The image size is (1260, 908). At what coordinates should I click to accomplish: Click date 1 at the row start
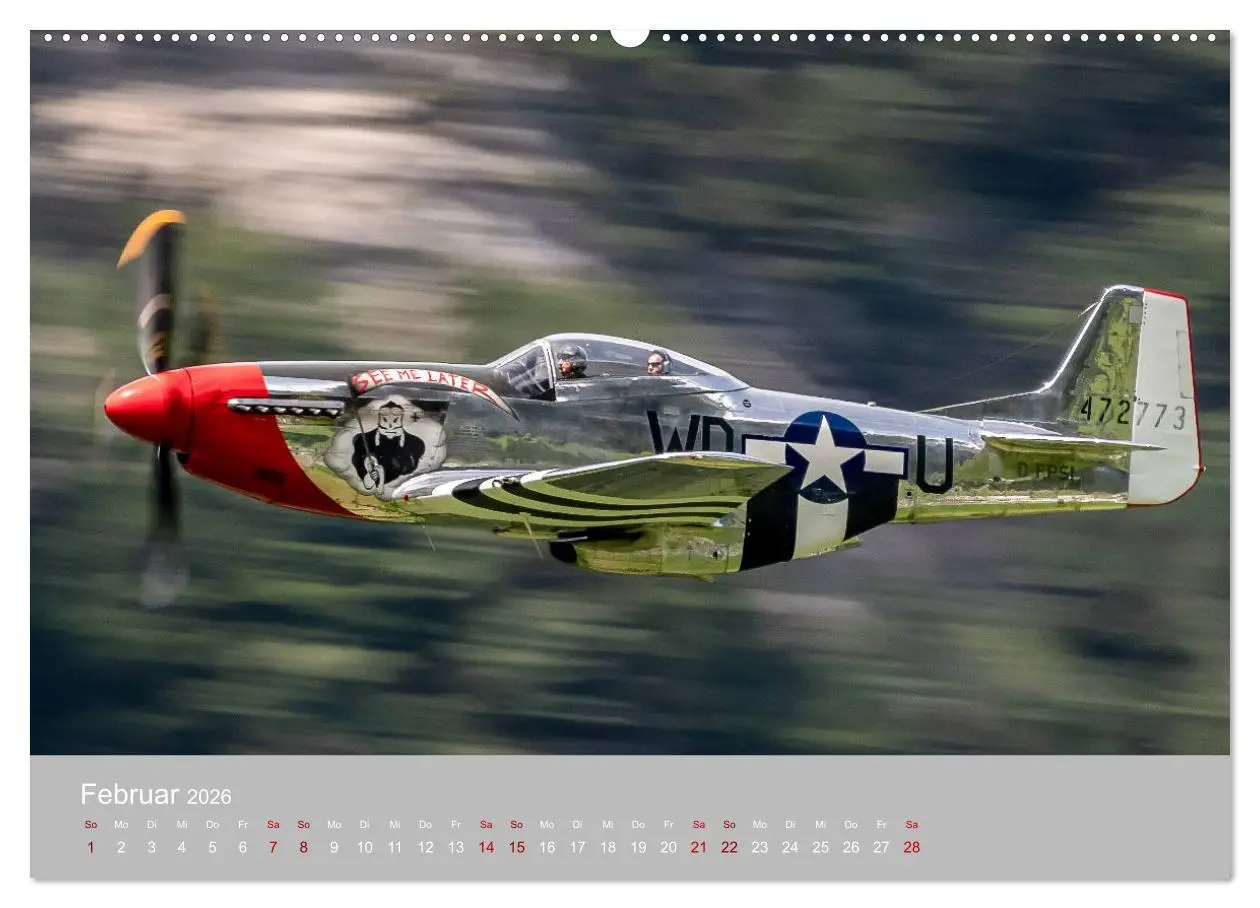click(x=91, y=846)
